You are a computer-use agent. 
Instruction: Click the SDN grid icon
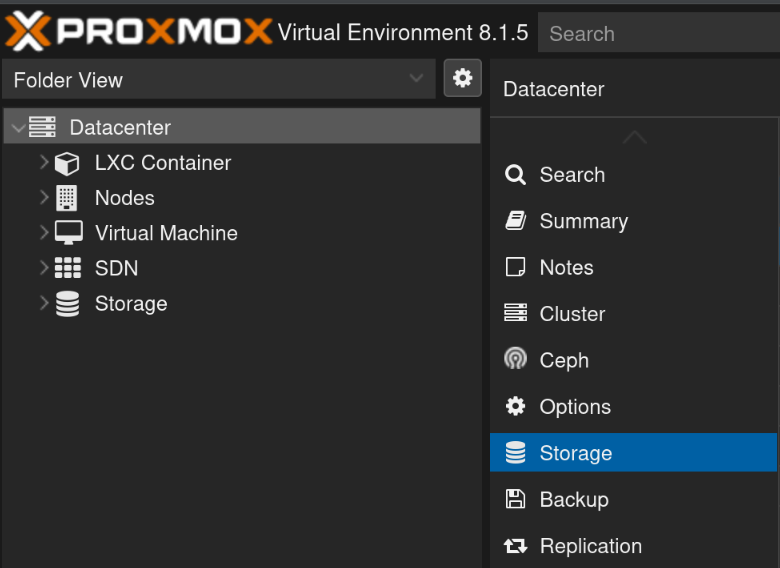point(67,268)
